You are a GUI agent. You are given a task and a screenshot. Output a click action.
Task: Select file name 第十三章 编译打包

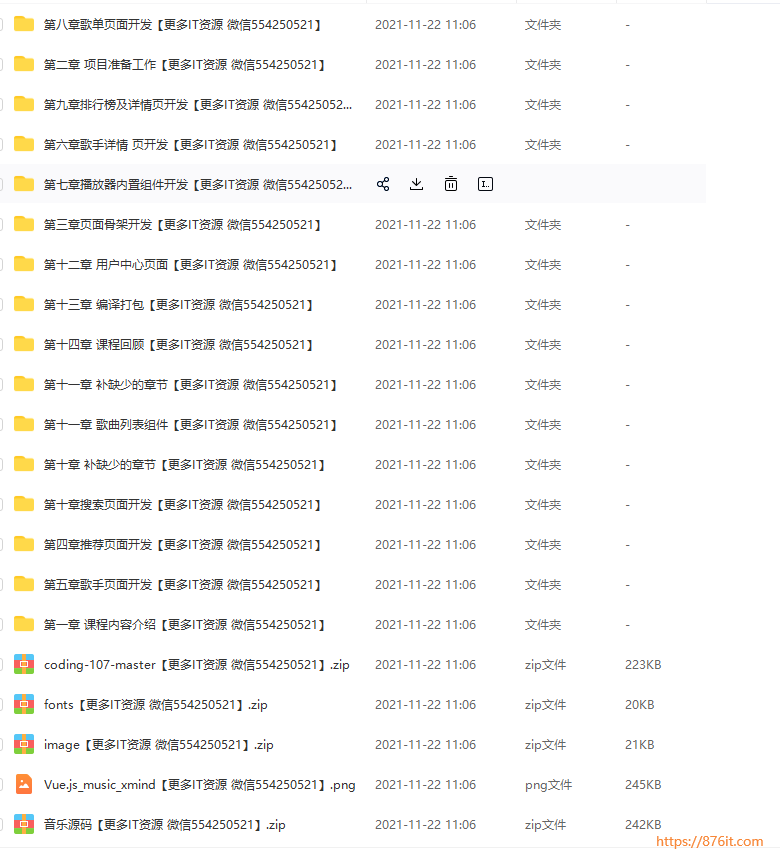click(179, 305)
